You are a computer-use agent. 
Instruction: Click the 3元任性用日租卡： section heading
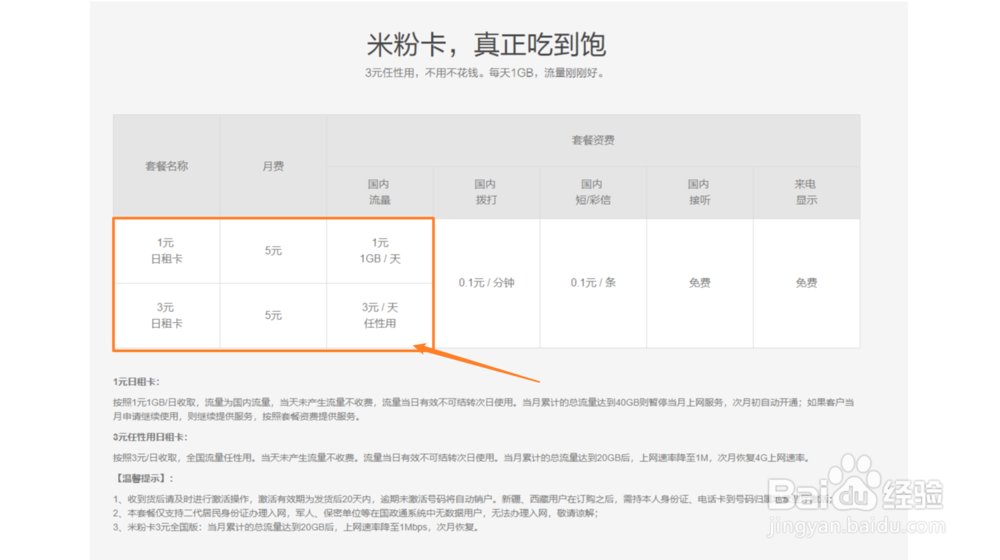[x=151, y=437]
